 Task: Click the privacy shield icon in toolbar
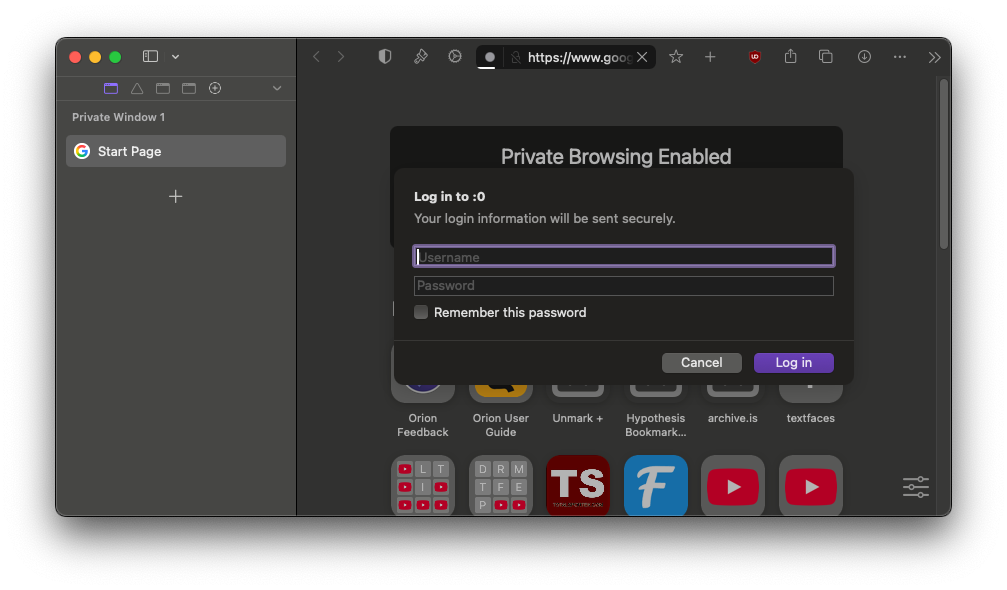click(x=385, y=57)
